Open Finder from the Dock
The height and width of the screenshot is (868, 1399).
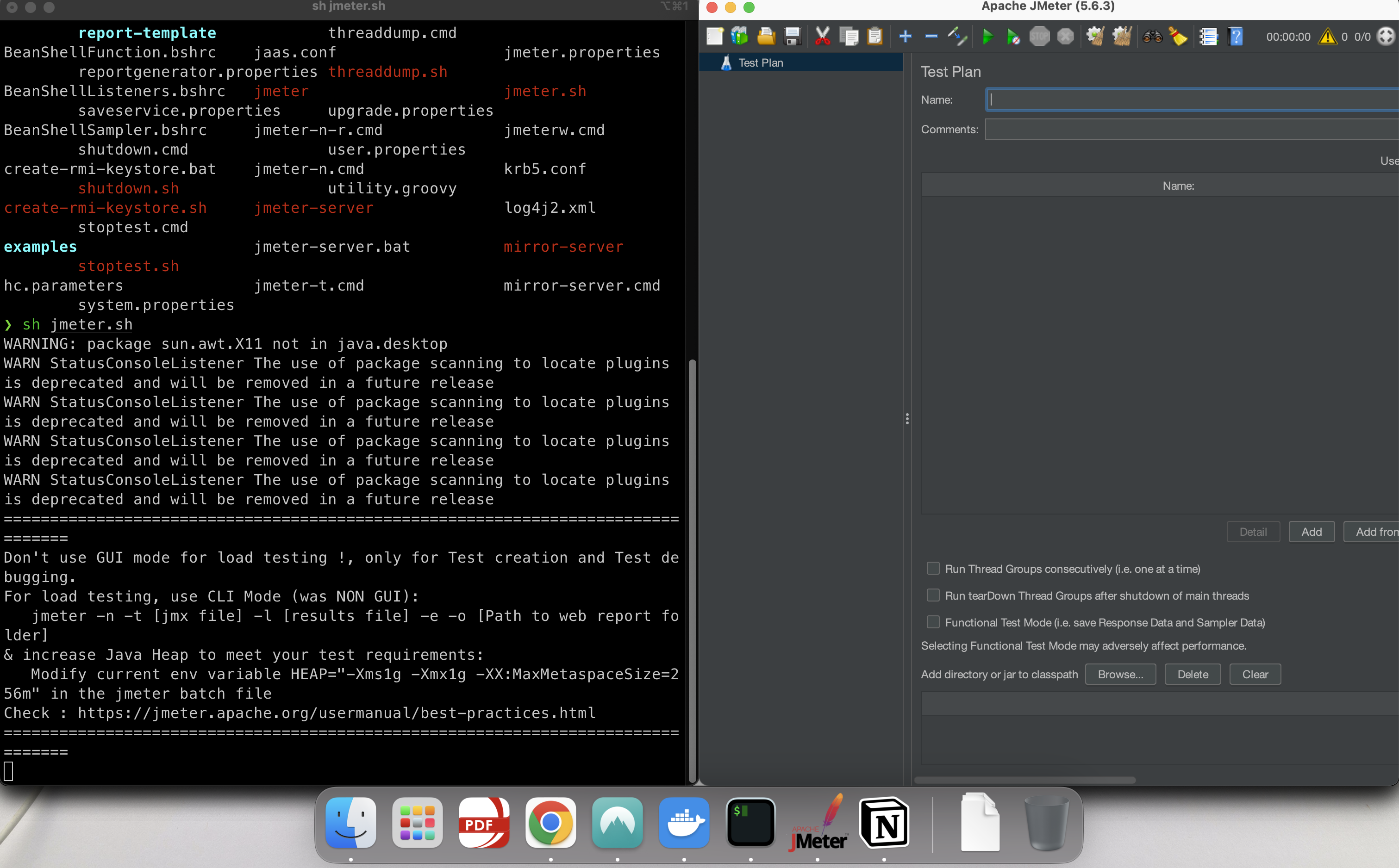351,823
